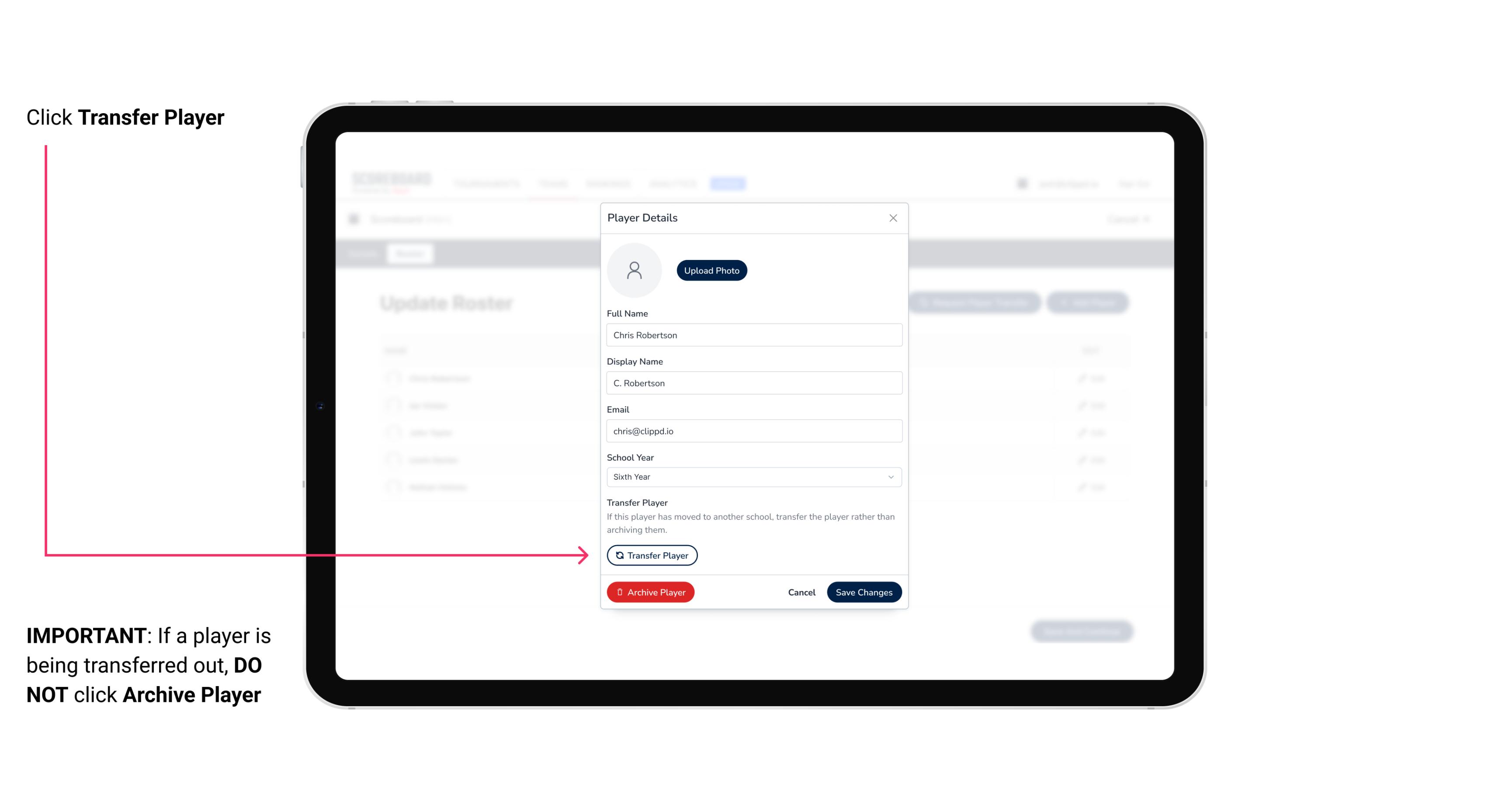Click the Display Name input field
The image size is (1509, 812).
(752, 383)
